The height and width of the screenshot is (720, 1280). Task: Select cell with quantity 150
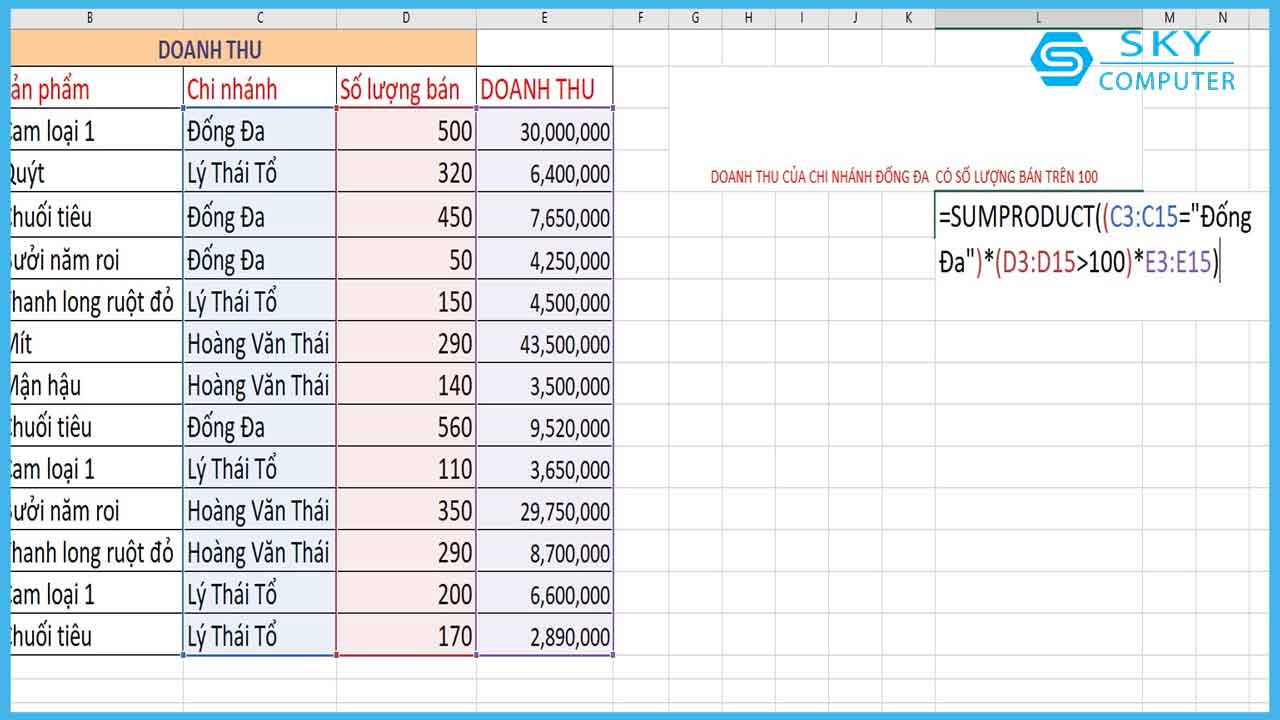click(x=406, y=301)
